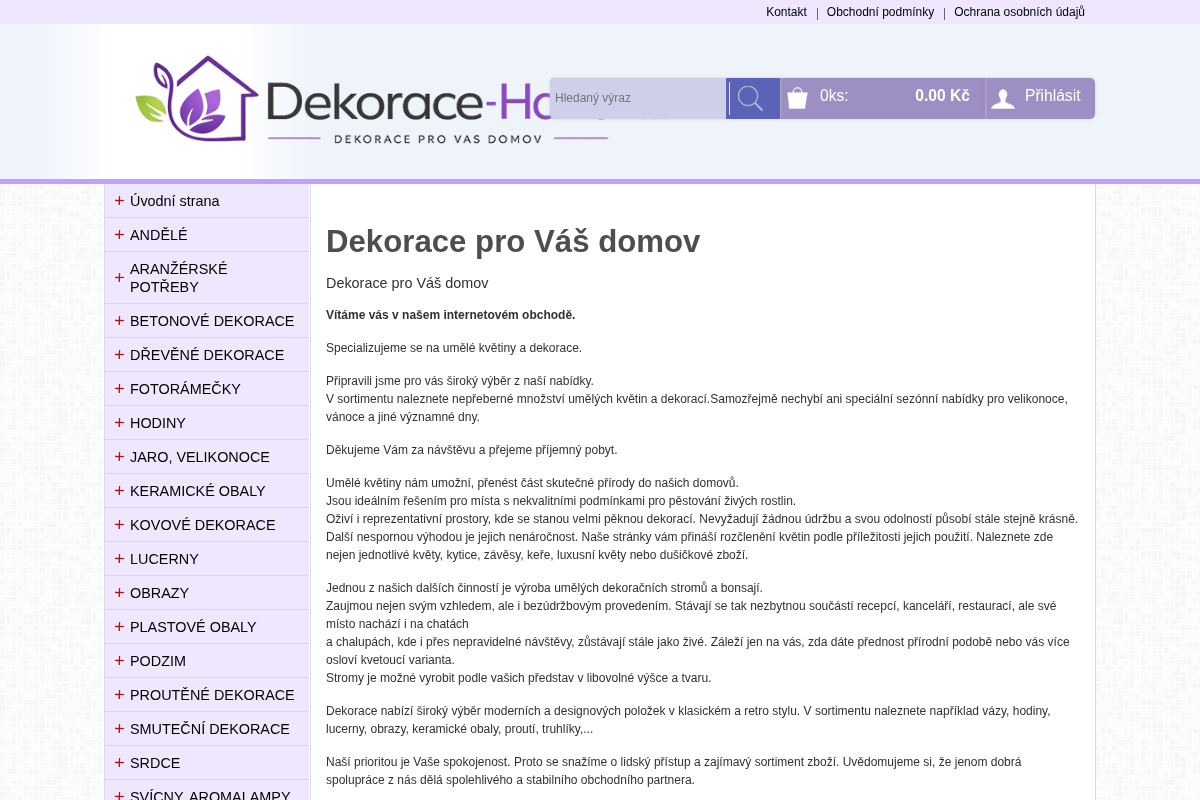This screenshot has width=1200, height=800.
Task: Click the heading Dekorace pro Váš domov
Action: click(x=513, y=241)
